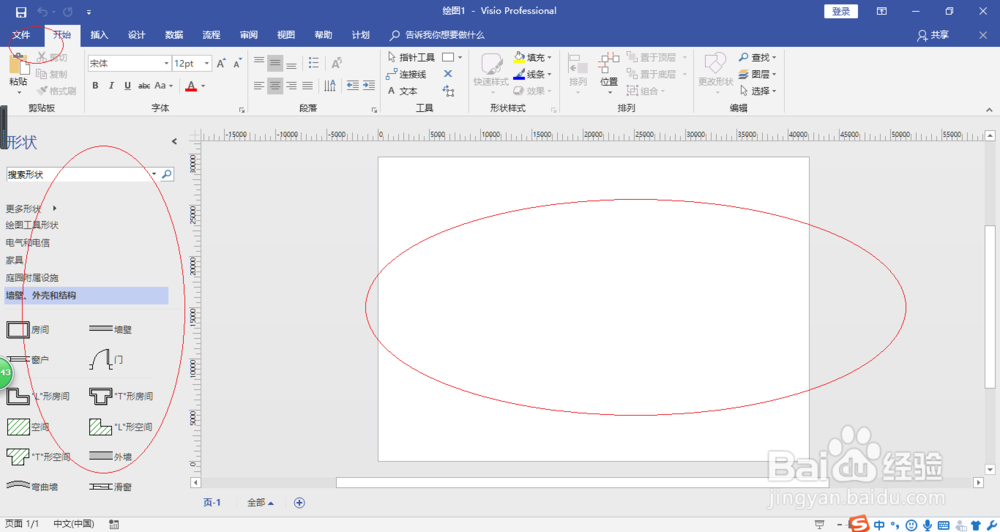Toggle Underline formatting
This screenshot has width=1000, height=532.
(x=128, y=85)
